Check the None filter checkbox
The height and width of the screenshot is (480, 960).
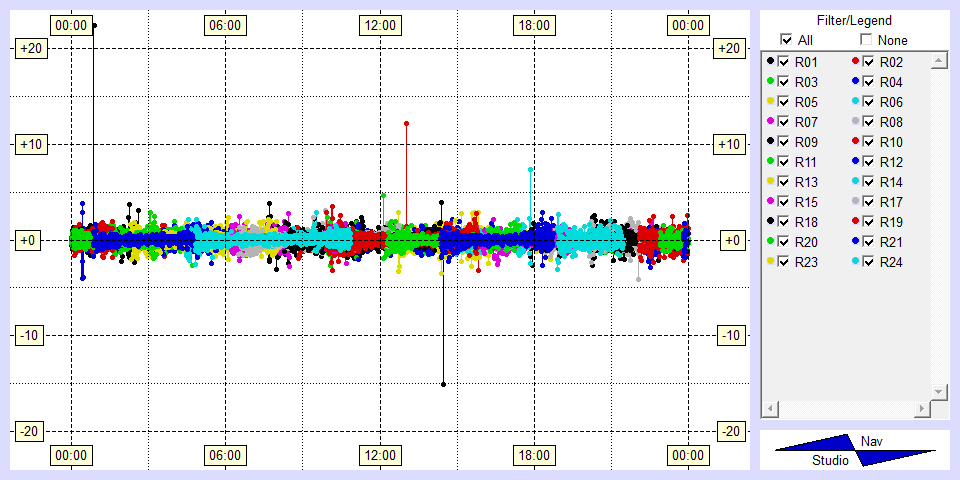pyautogui.click(x=867, y=40)
